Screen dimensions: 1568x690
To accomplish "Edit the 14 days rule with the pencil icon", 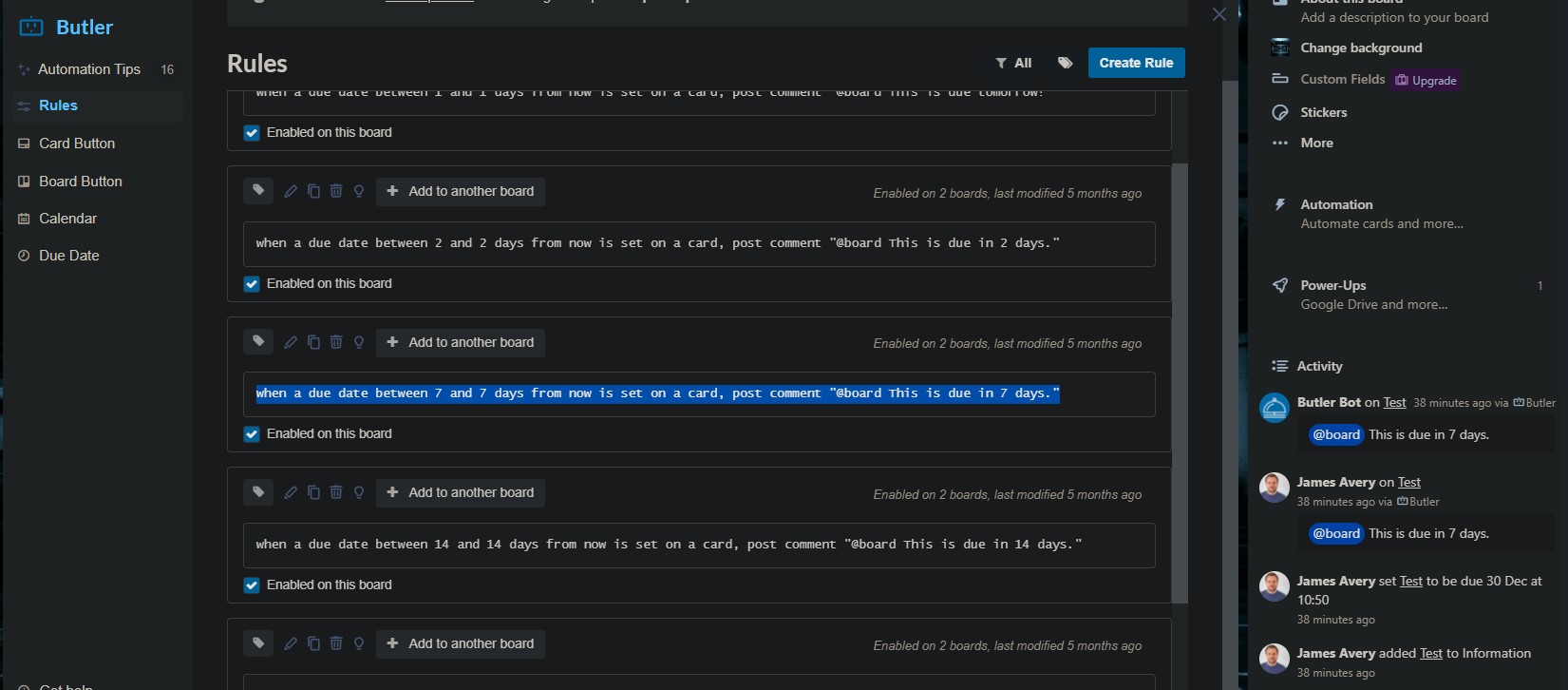I will click(x=291, y=492).
